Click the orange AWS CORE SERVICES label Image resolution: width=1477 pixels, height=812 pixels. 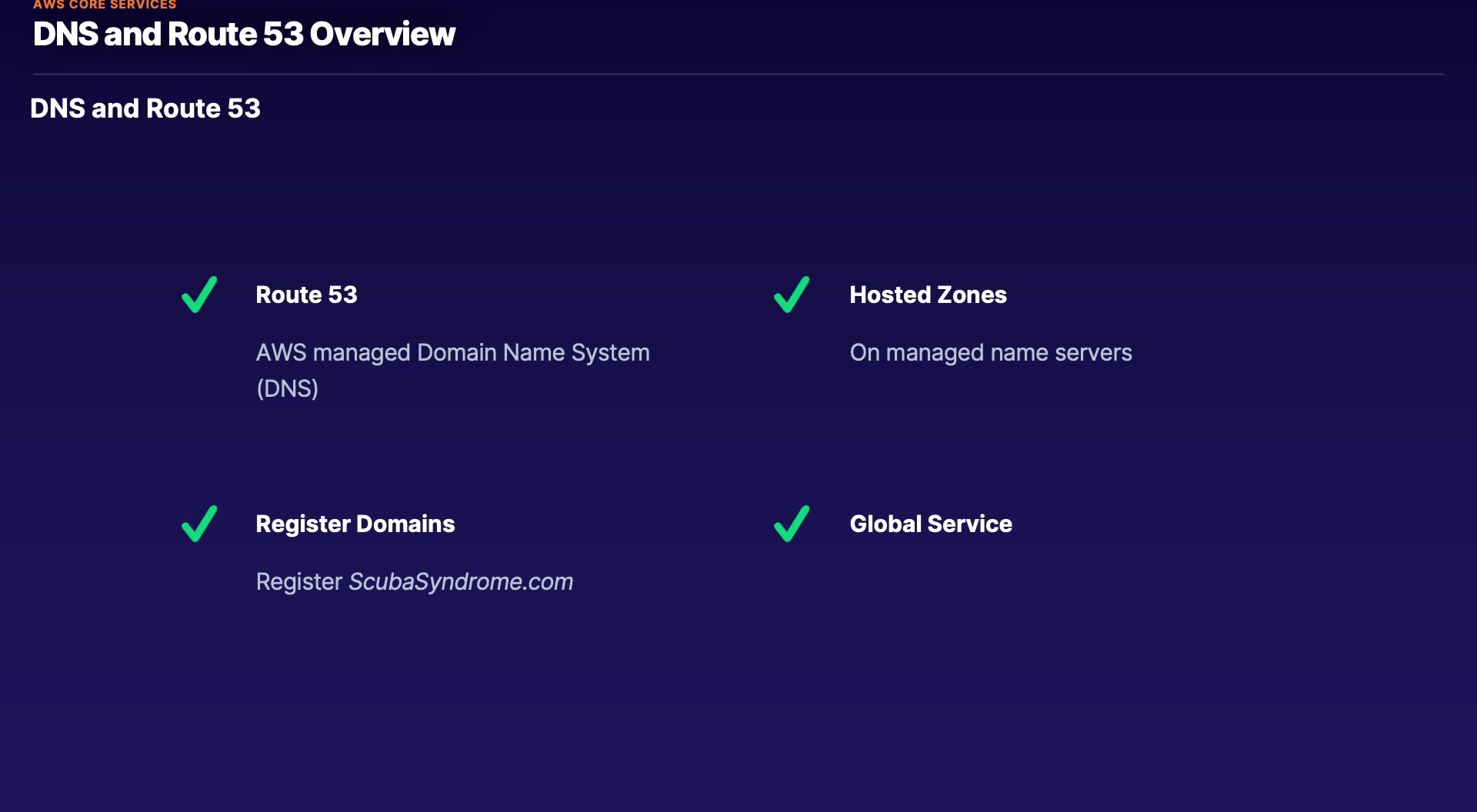pyautogui.click(x=105, y=5)
